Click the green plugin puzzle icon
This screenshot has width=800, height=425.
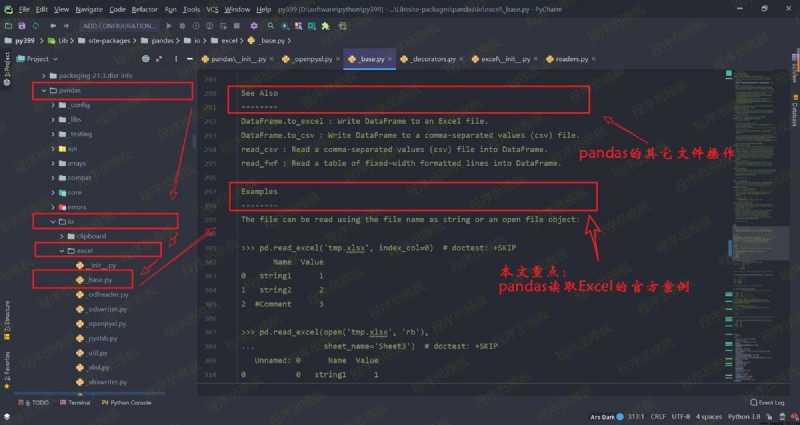tap(326, 26)
